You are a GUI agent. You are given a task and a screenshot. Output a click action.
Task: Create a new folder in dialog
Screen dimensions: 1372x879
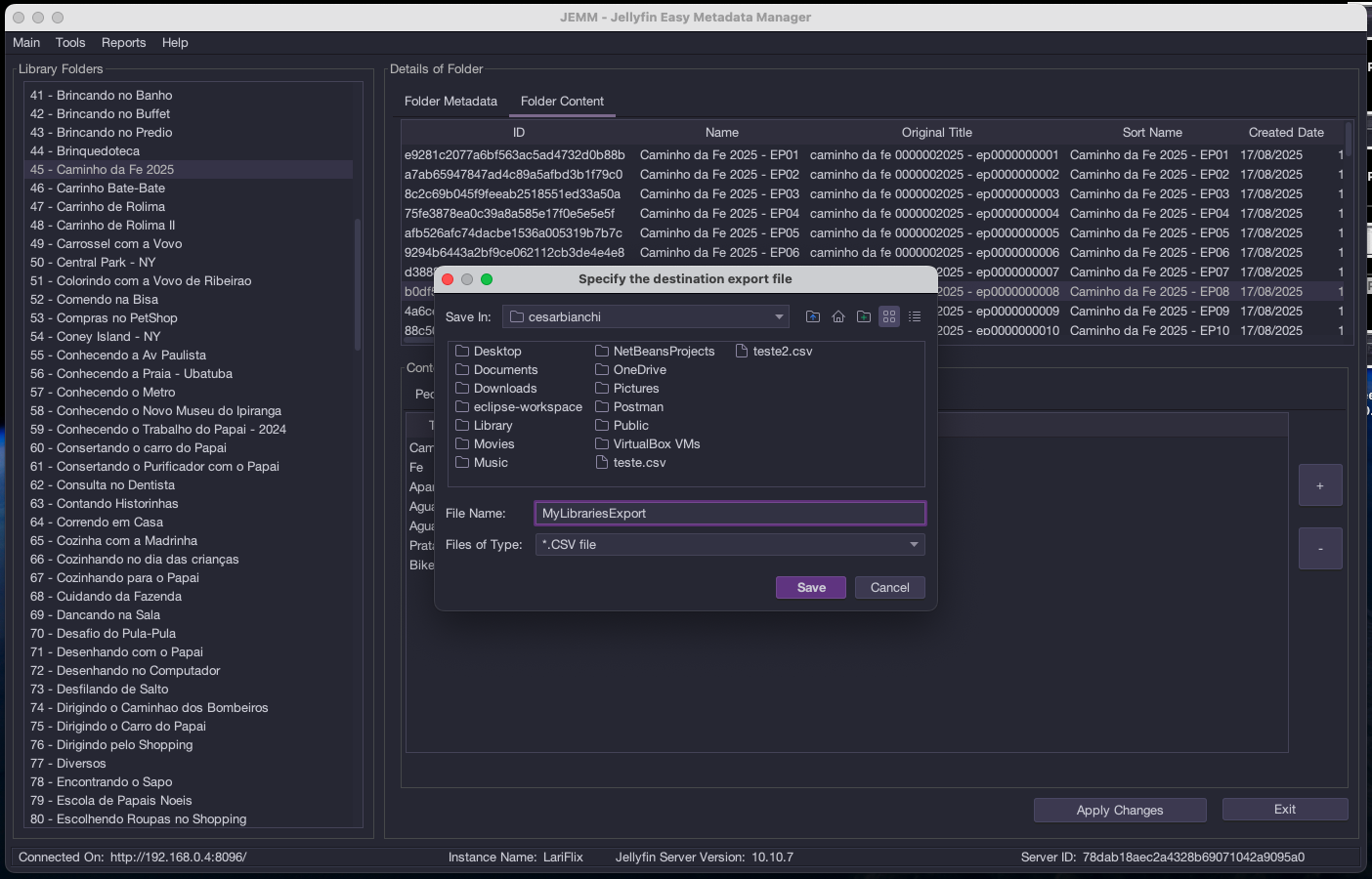(864, 316)
